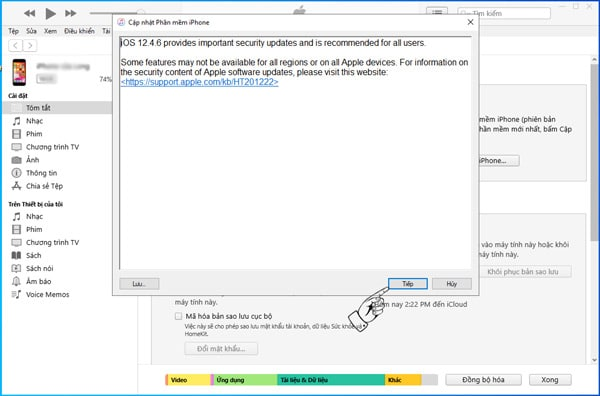
Task: Click the Hủy button in dialog
Action: (452, 284)
